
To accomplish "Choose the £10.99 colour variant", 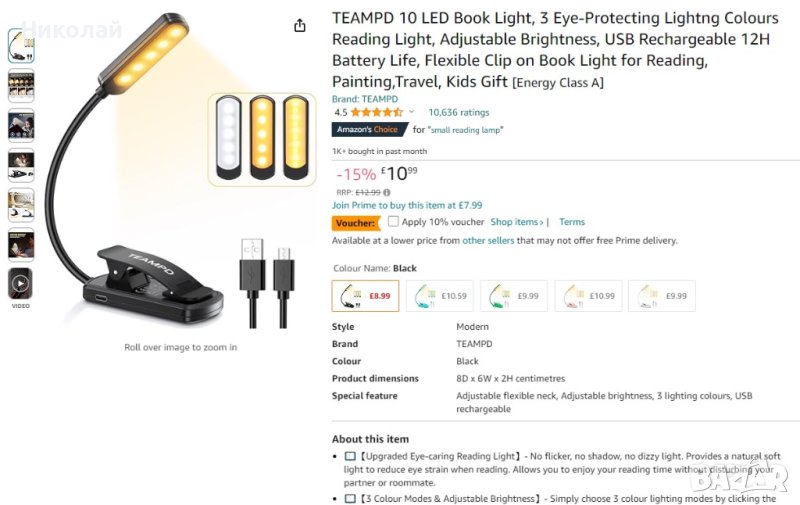I will coord(588,296).
